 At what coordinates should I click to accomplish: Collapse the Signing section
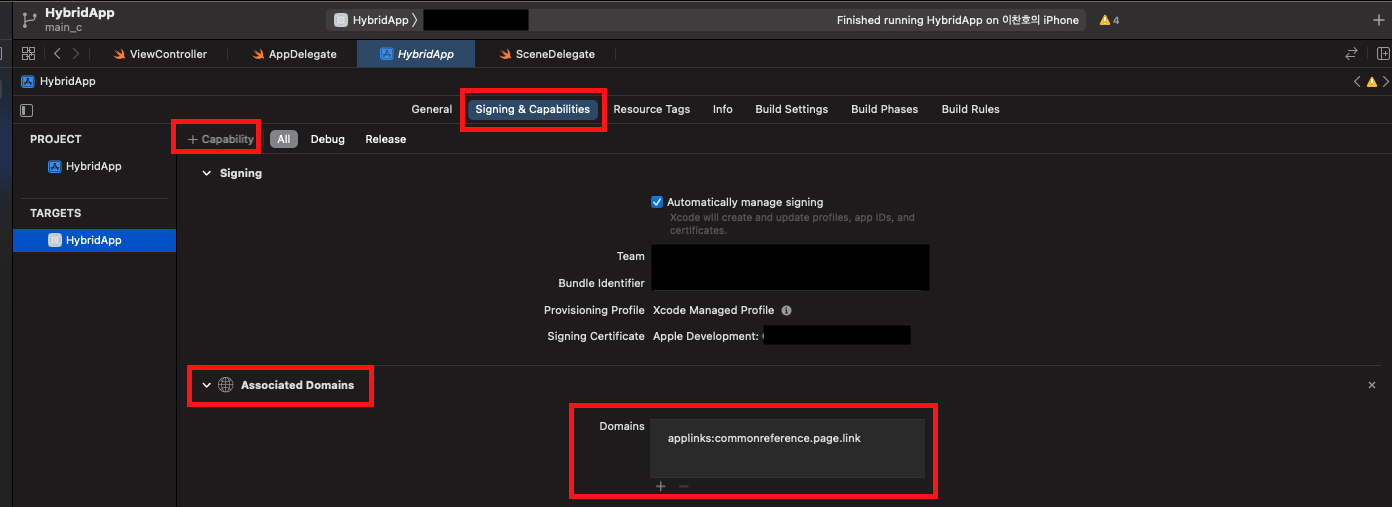coord(207,173)
